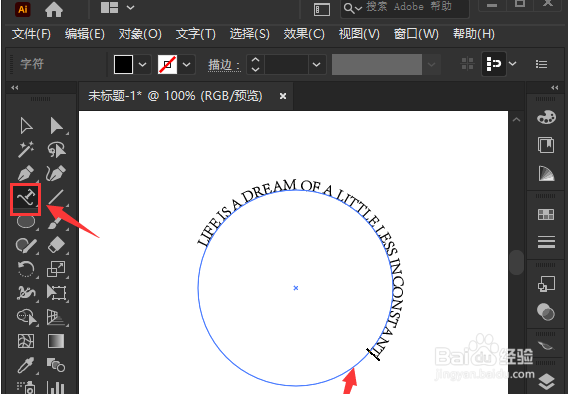The width and height of the screenshot is (568, 394).
Task: Open the Color panel palette icon
Action: pyautogui.click(x=546, y=117)
